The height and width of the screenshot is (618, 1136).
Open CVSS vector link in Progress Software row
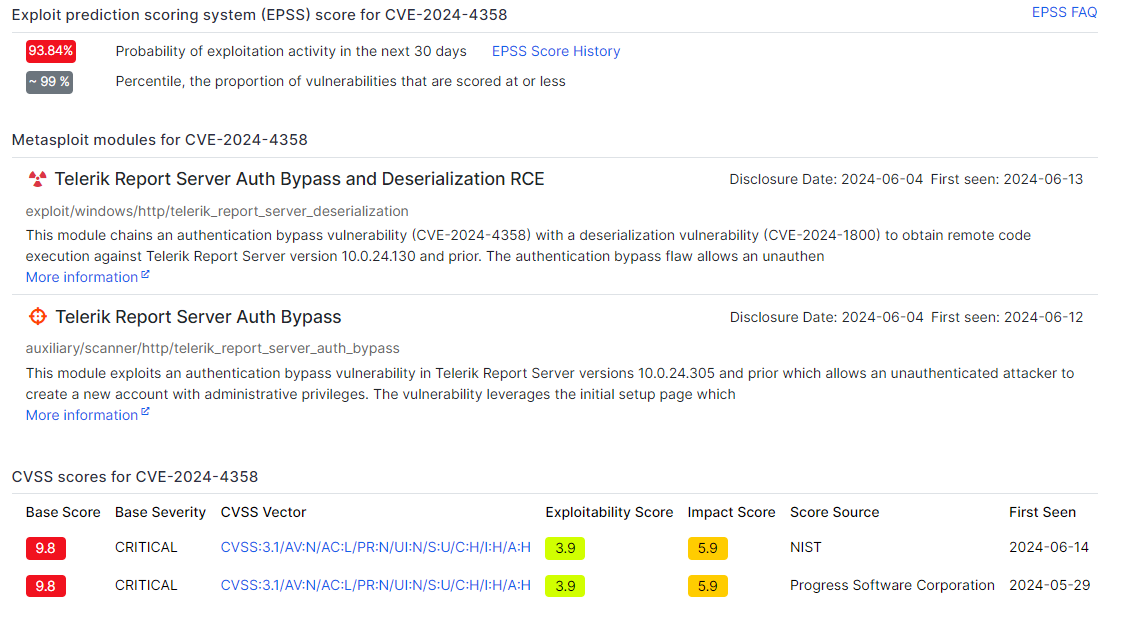pyautogui.click(x=375, y=586)
